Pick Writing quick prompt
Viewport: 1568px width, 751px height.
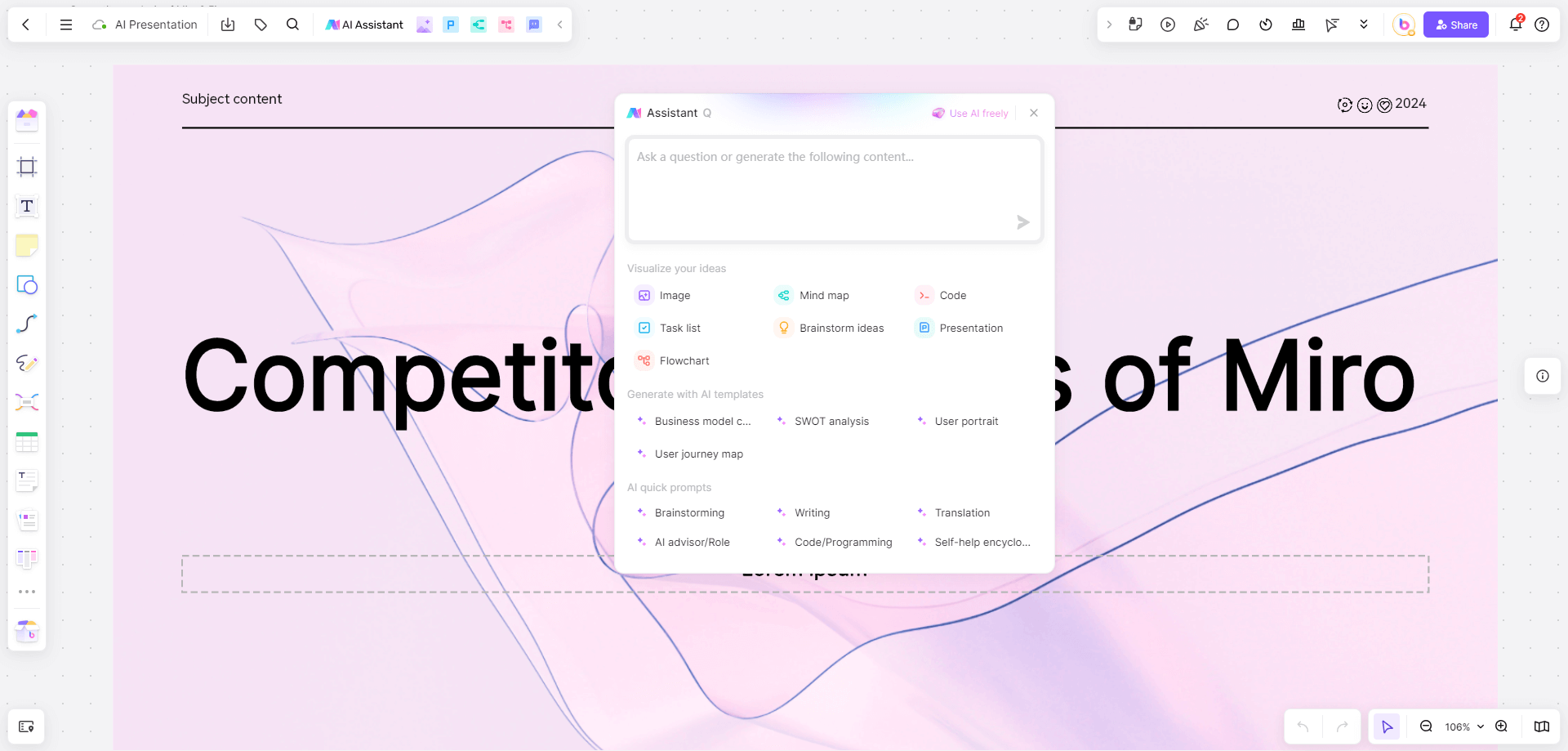click(x=804, y=512)
